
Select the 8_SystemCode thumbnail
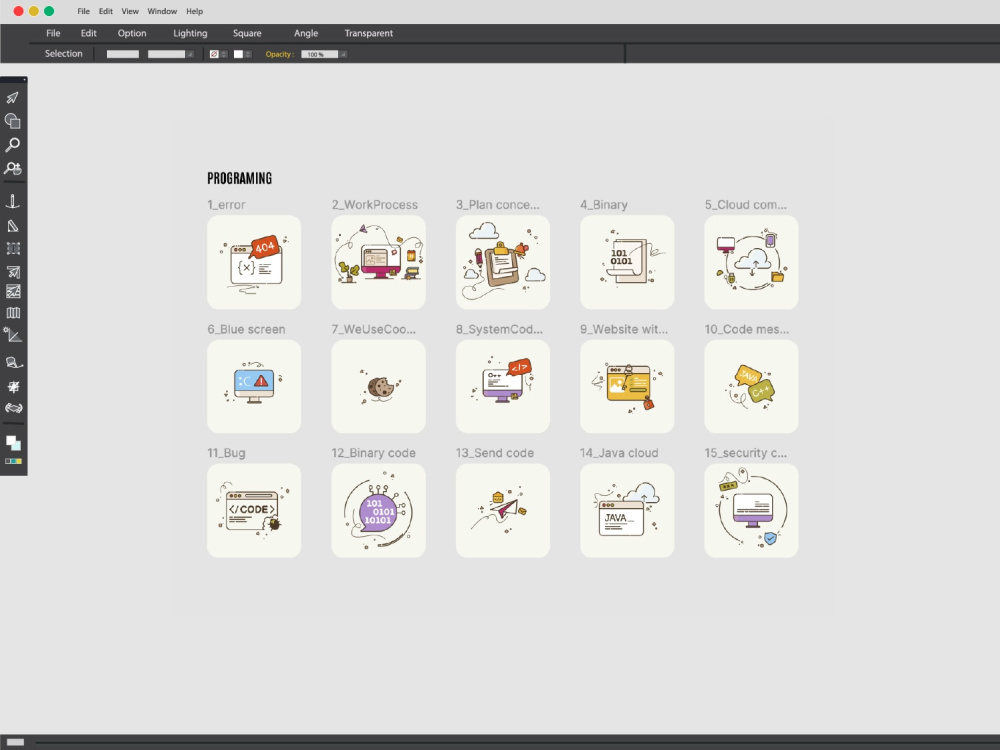coord(503,386)
